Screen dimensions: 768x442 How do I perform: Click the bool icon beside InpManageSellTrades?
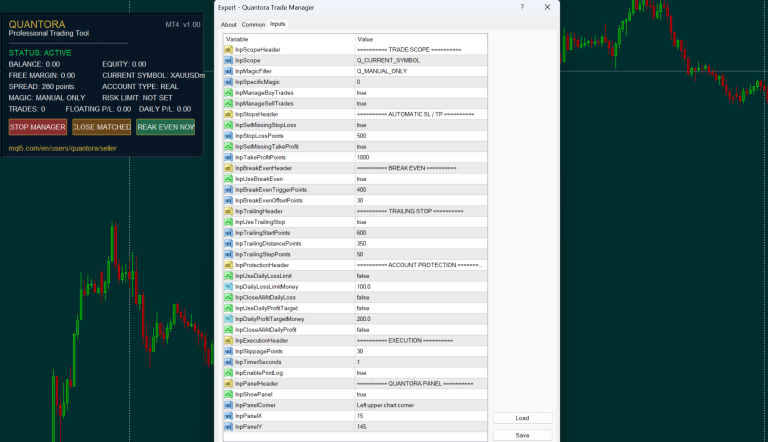point(228,103)
